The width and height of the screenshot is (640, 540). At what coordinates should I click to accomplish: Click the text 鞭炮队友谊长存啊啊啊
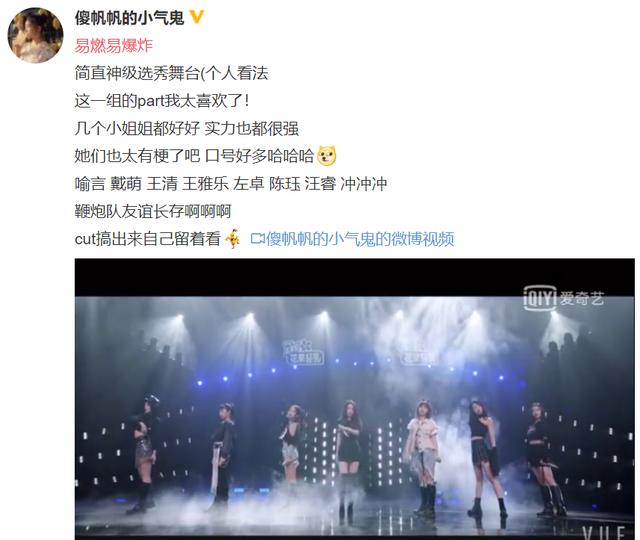(x=153, y=211)
